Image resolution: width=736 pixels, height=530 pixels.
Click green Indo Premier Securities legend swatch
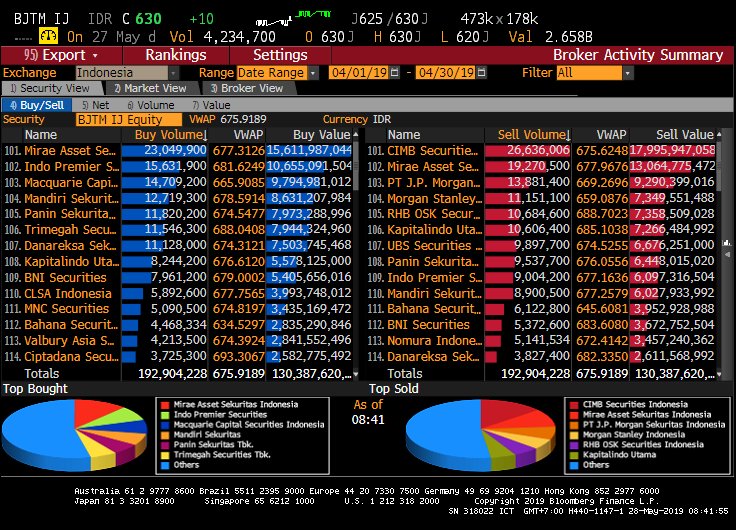[165, 415]
